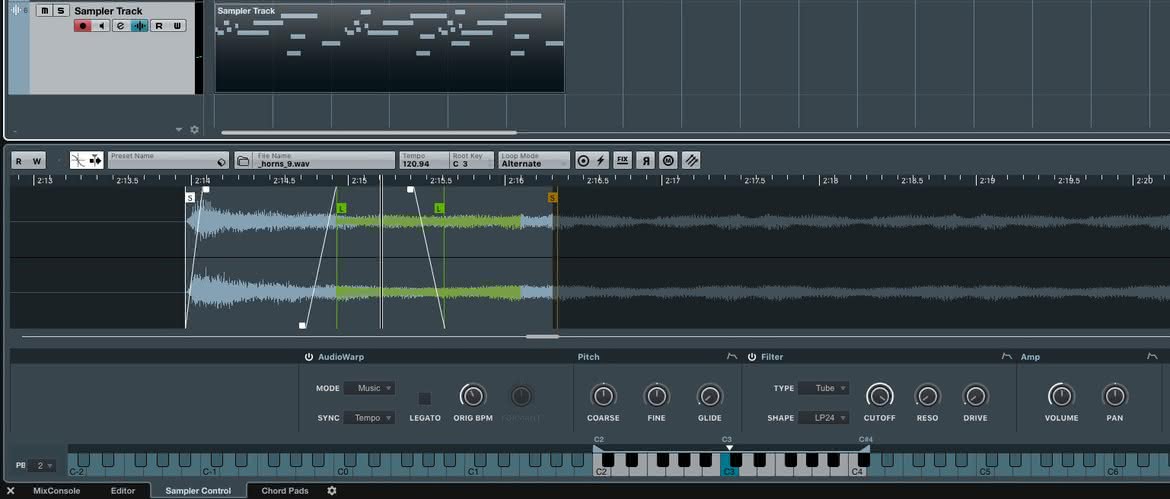The image size is (1170, 499).
Task: Toggle the Filter power button
Action: coord(752,357)
